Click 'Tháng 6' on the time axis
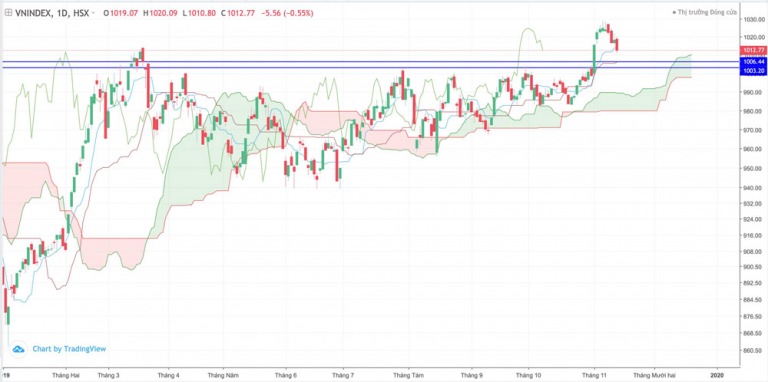 coord(287,376)
